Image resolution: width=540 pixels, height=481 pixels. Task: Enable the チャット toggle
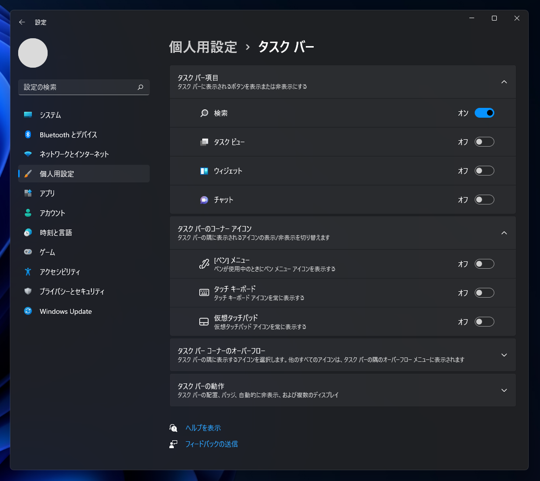point(484,200)
